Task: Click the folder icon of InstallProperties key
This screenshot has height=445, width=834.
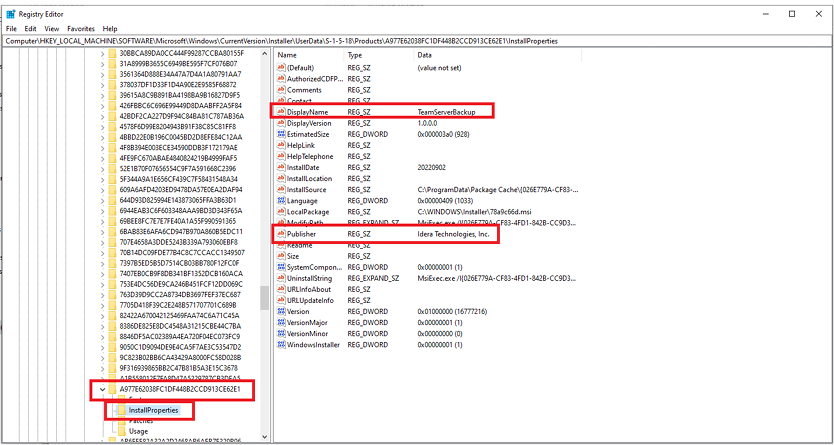Action: tap(122, 410)
